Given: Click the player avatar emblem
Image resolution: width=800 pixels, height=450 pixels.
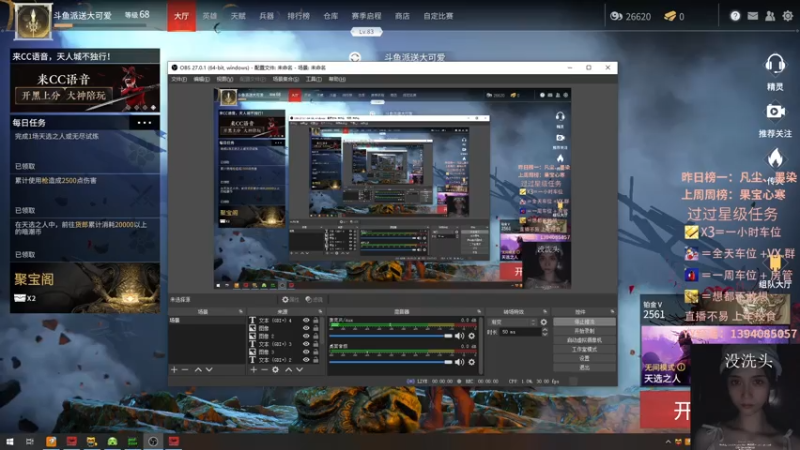Looking at the screenshot, I should [33, 21].
